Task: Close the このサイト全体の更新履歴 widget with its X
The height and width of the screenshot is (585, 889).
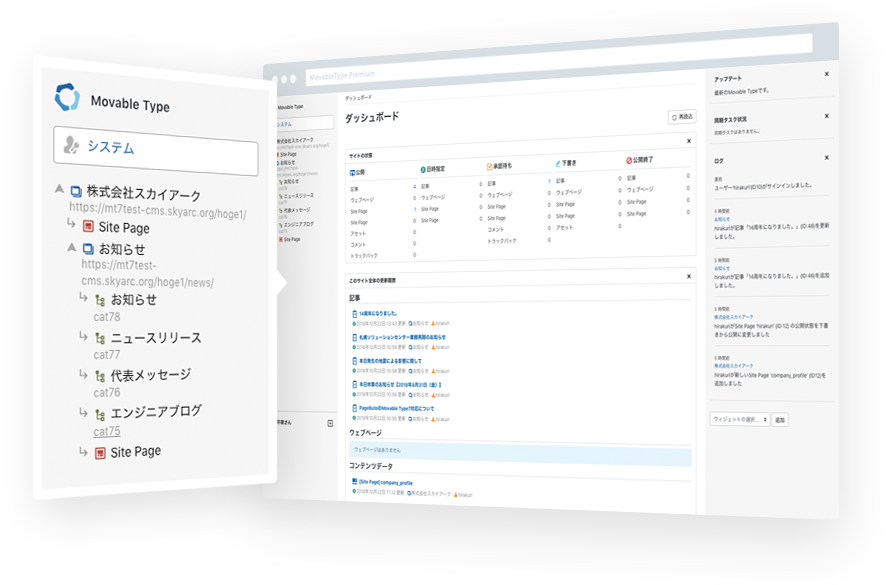Action: [x=689, y=277]
